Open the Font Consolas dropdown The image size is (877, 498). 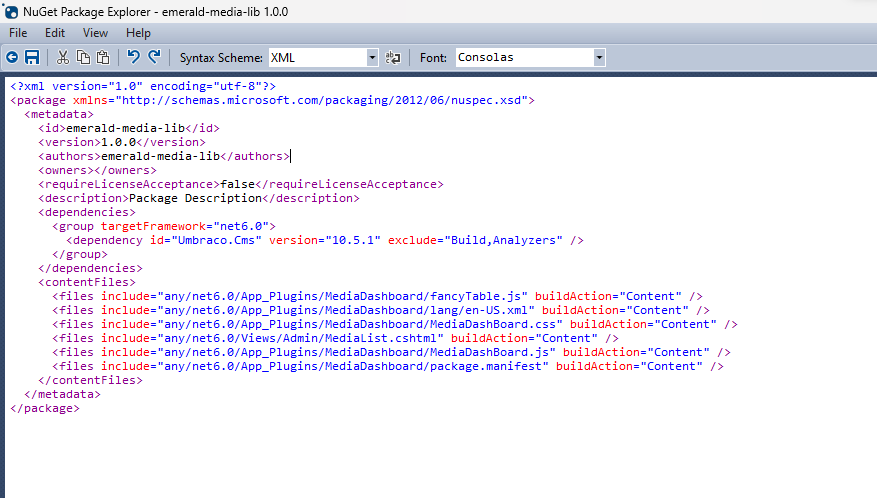pyautogui.click(x=530, y=57)
